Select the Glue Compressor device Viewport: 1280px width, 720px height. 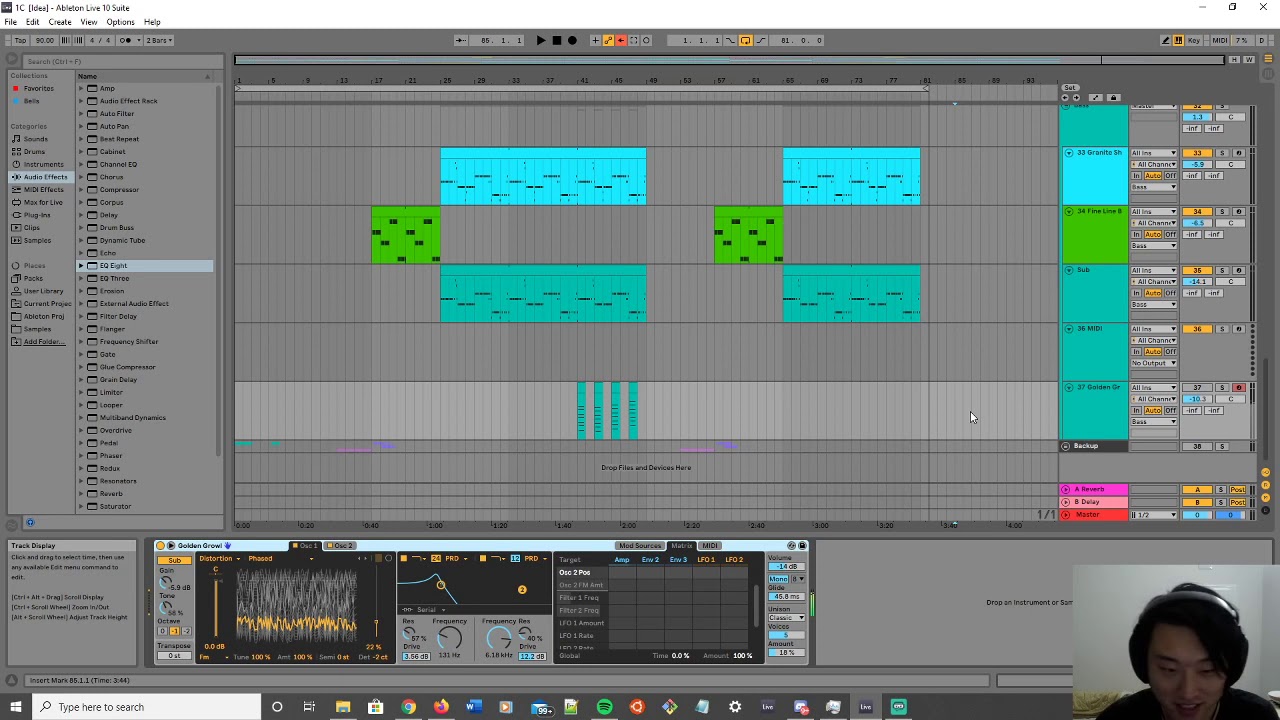(127, 367)
